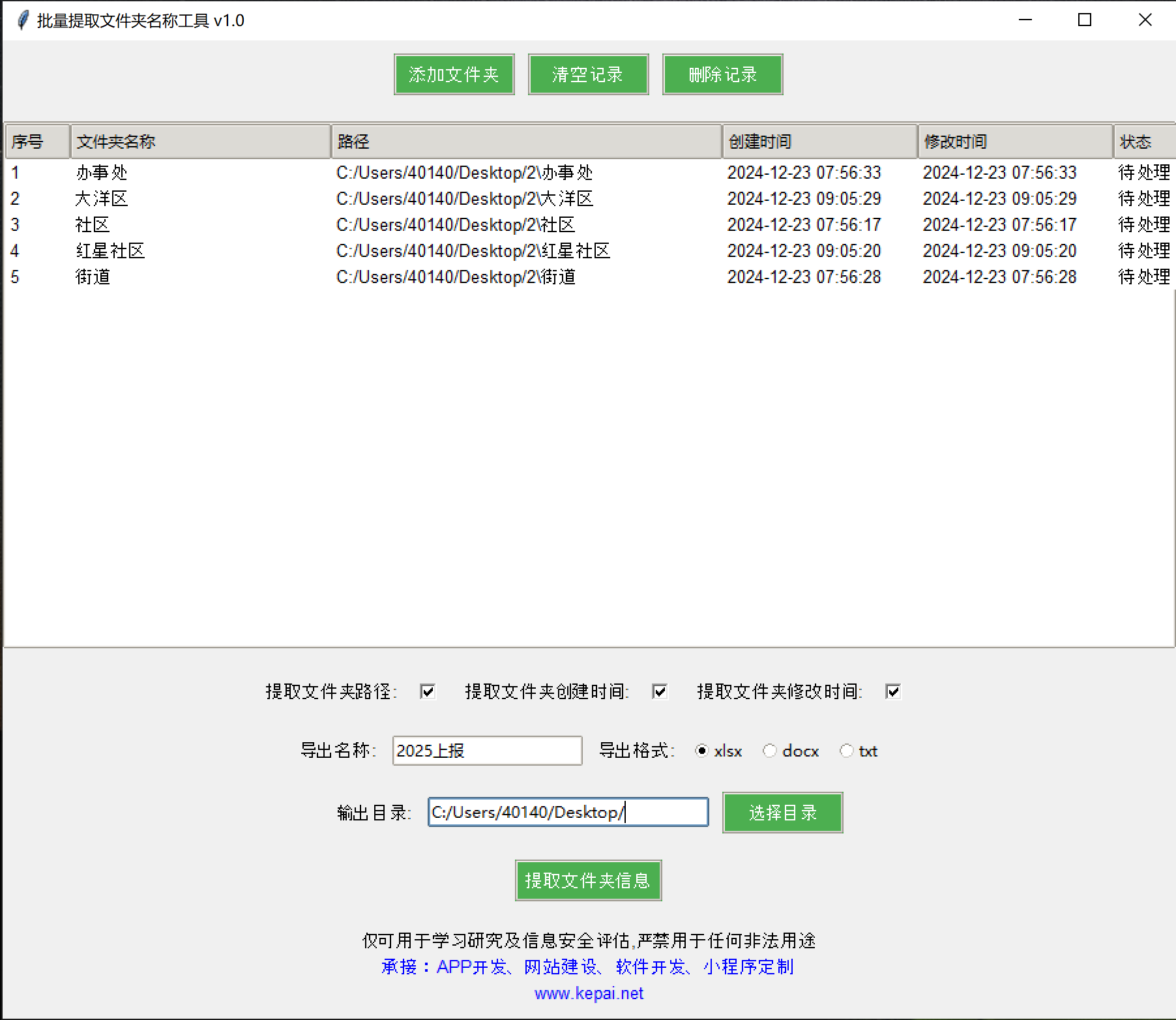Choose the docx export format
1176x1020 pixels.
pyautogui.click(x=770, y=751)
